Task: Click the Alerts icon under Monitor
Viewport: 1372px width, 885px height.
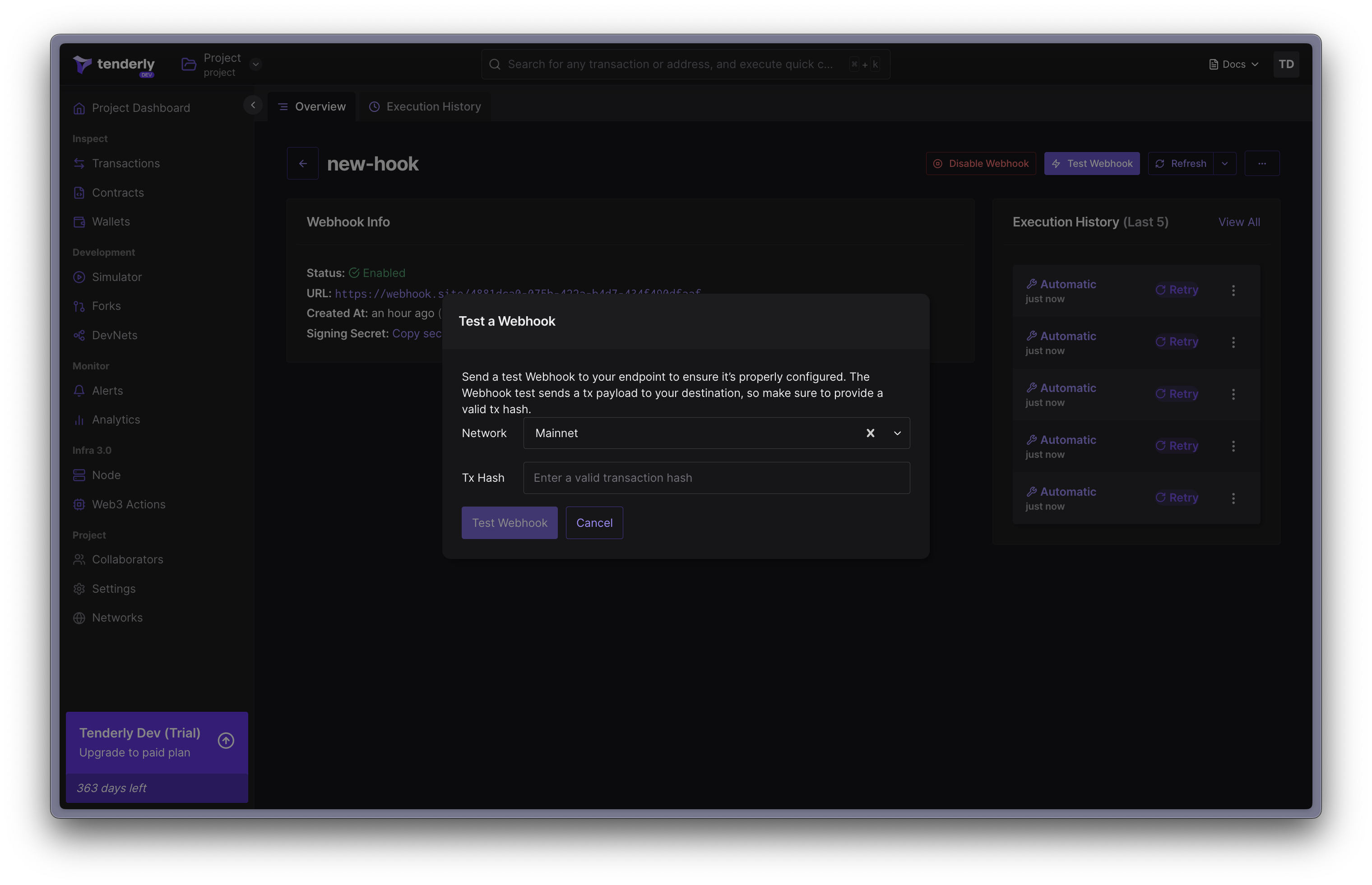Action: point(79,390)
